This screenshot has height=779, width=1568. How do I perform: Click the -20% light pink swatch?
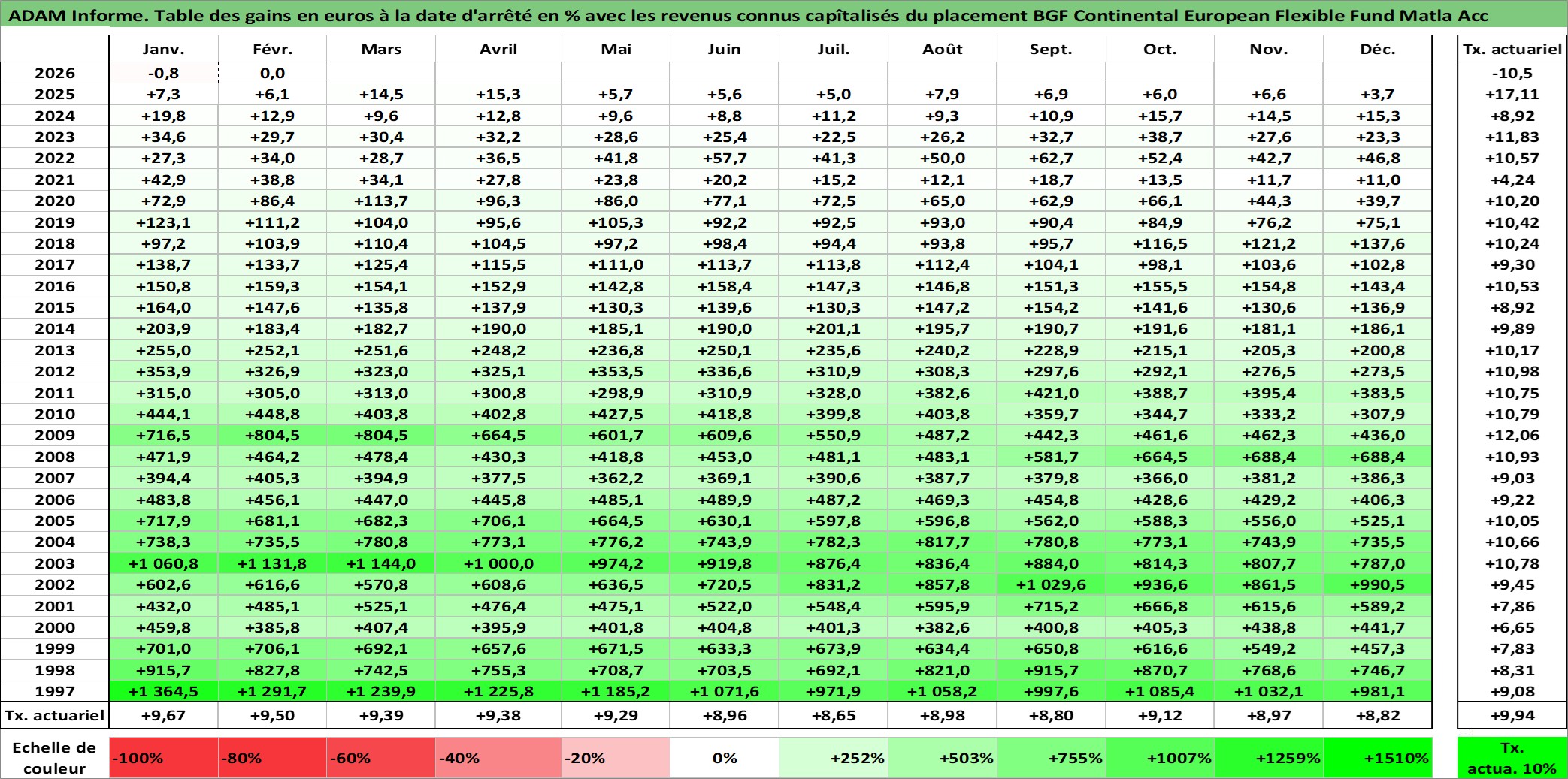[616, 758]
